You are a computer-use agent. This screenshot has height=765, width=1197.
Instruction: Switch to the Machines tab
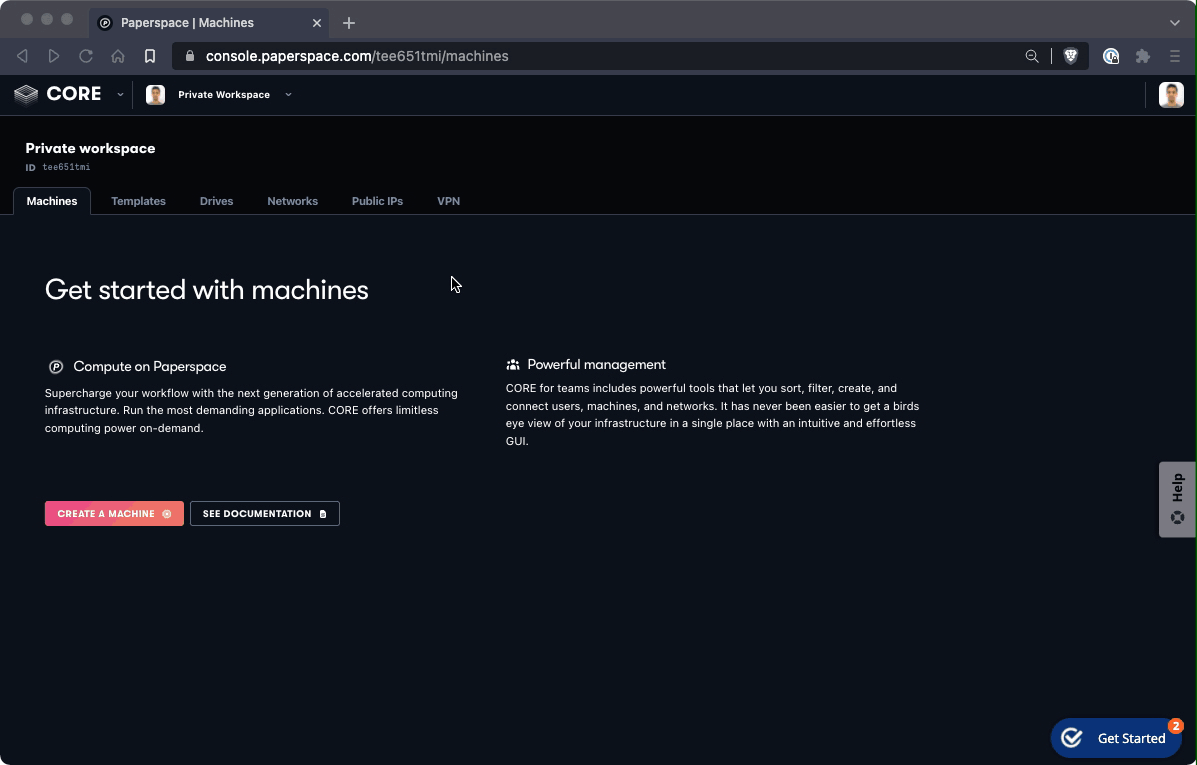52,202
